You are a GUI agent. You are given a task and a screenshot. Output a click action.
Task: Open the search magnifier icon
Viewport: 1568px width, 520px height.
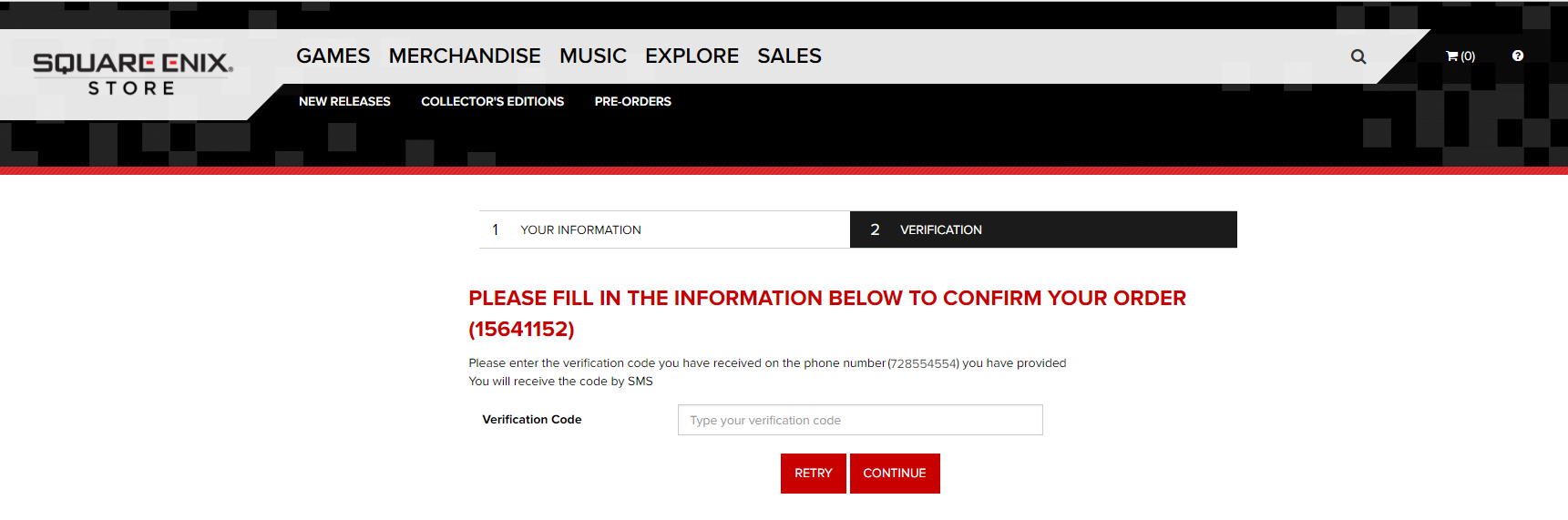pos(1358,56)
